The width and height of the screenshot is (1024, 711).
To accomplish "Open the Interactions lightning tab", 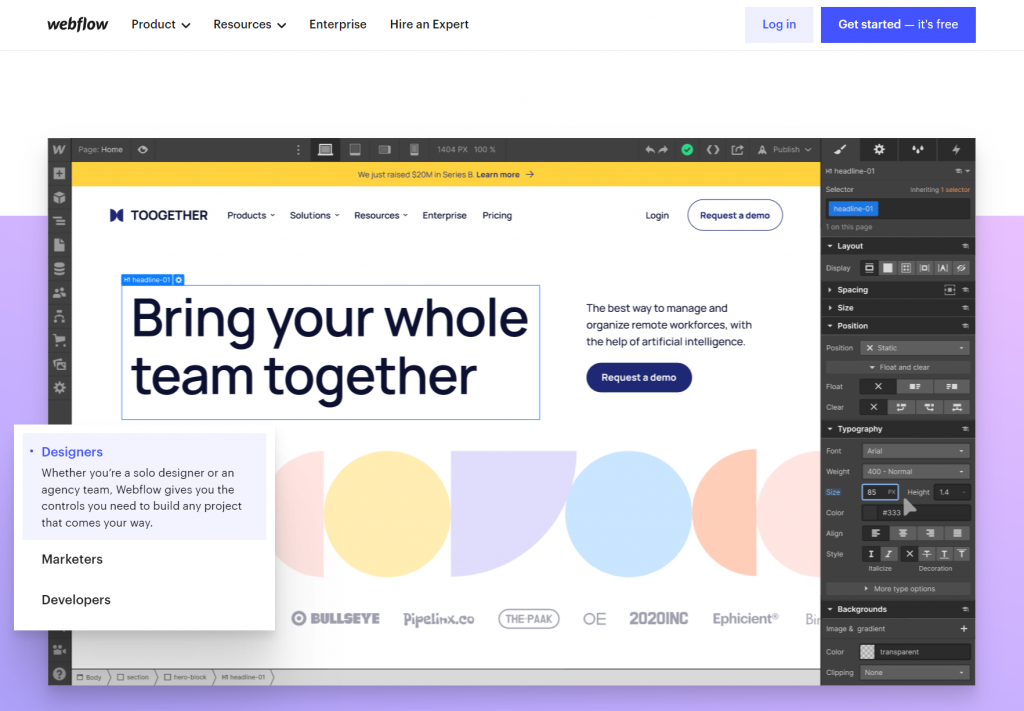I will click(x=956, y=150).
